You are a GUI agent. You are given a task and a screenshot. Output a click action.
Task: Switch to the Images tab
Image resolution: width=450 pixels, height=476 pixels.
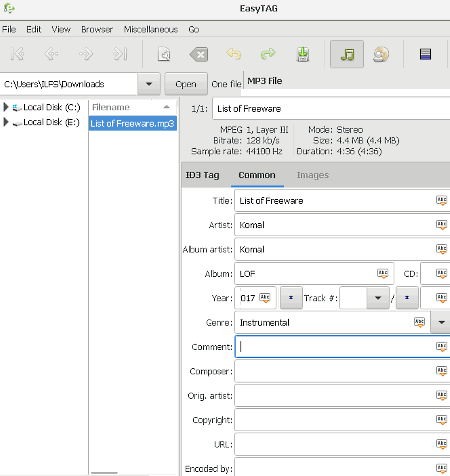click(x=313, y=175)
